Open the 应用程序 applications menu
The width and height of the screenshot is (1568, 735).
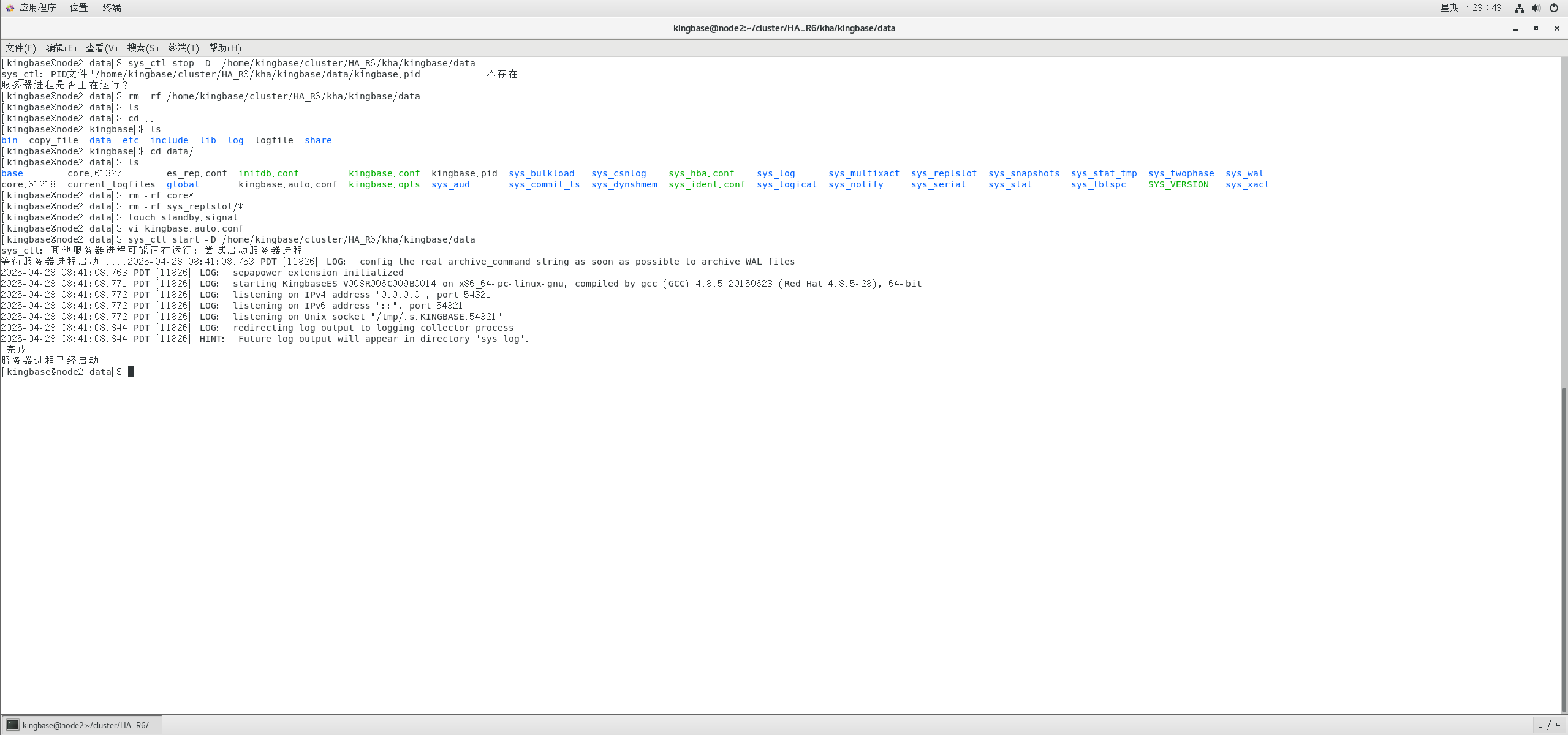[37, 7]
